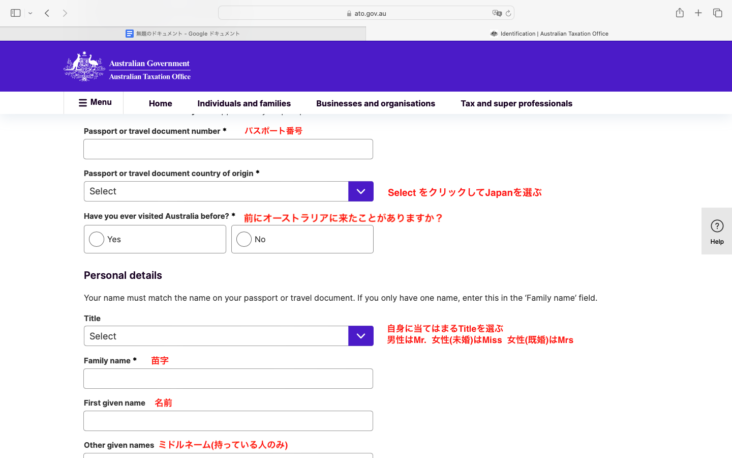Click the browser forward arrow
The height and width of the screenshot is (458, 732).
pos(65,13)
